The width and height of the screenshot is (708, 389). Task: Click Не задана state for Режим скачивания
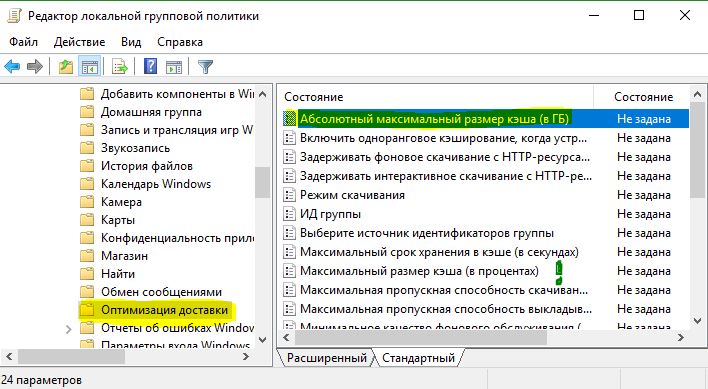click(644, 195)
